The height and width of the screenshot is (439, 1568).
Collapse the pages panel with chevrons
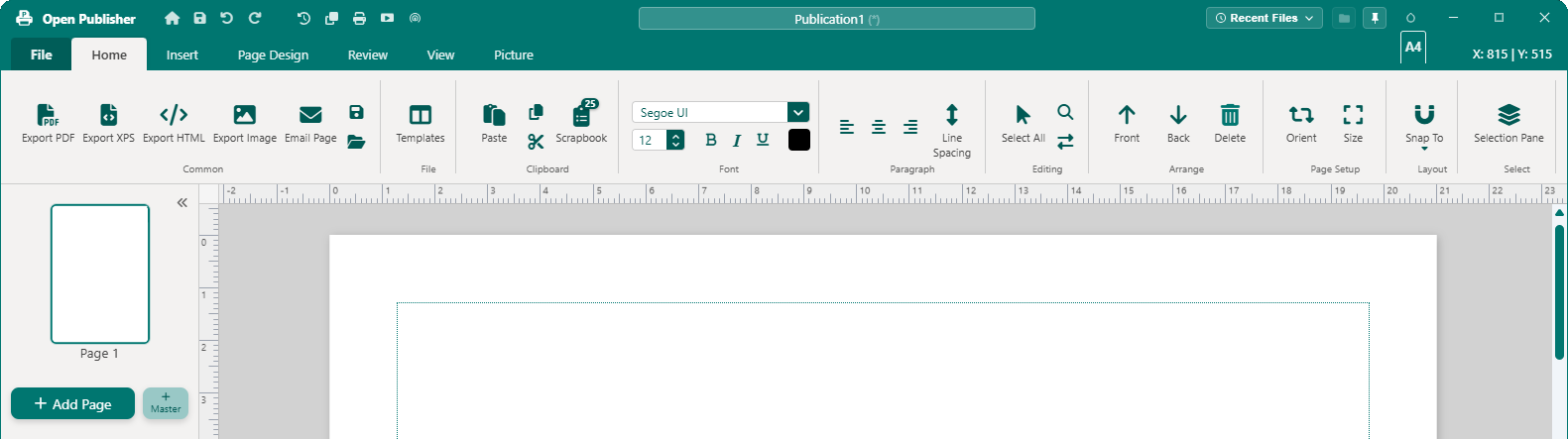coord(182,202)
